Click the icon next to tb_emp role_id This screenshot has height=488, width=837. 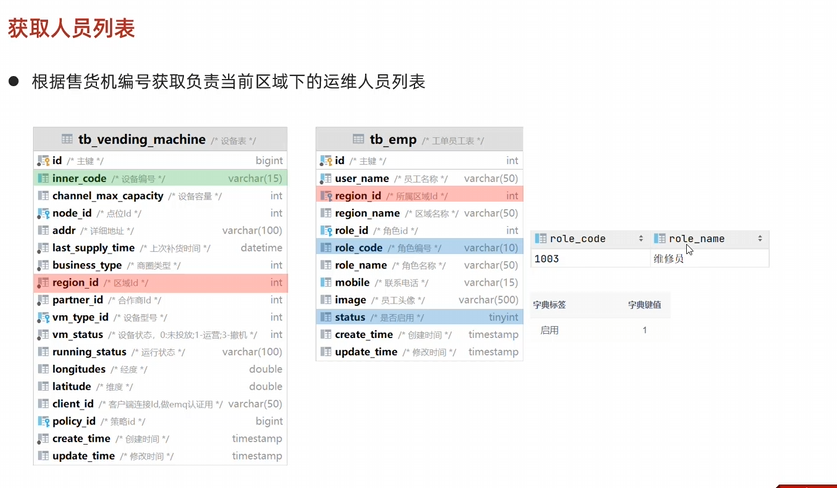(326, 231)
